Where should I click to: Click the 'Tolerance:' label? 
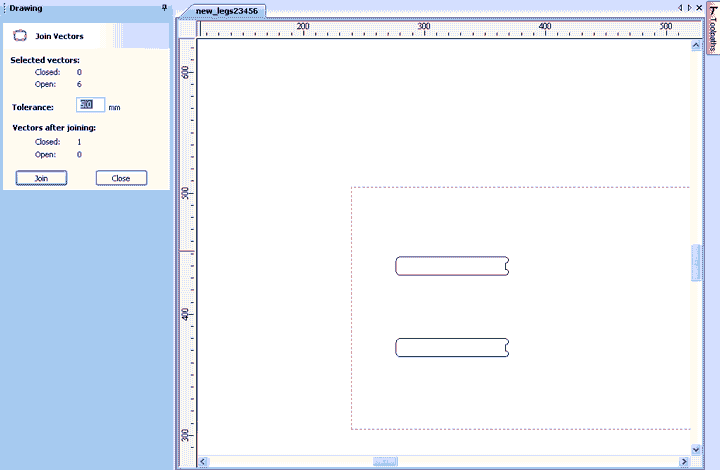33,107
